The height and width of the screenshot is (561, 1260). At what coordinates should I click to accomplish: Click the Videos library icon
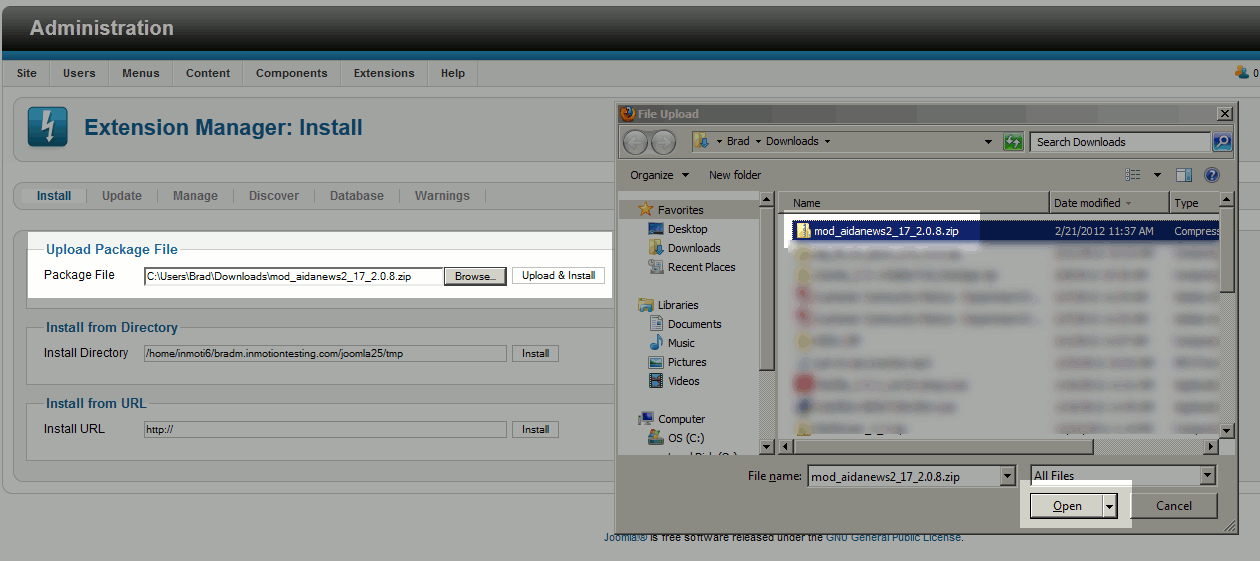(x=656, y=381)
